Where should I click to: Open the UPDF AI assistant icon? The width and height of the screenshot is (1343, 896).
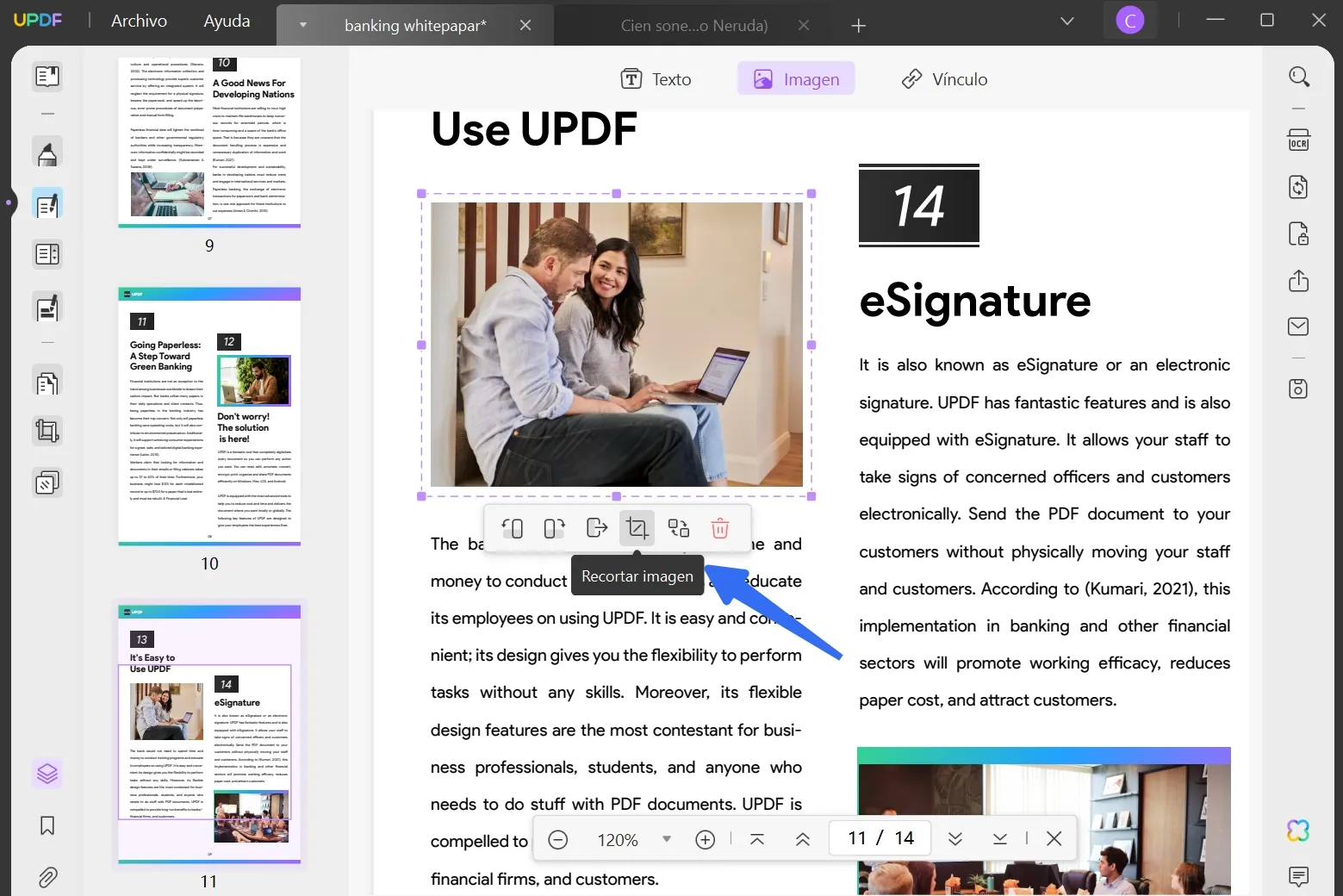[1298, 831]
